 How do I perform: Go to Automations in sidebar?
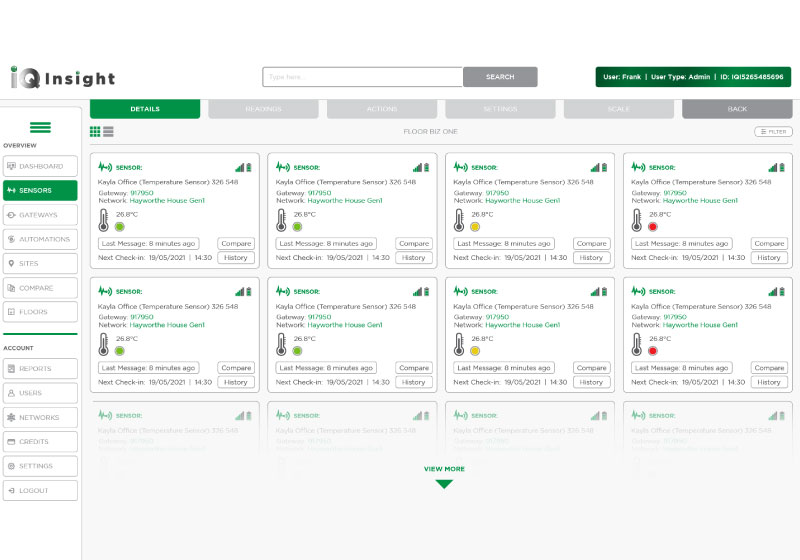coord(40,239)
